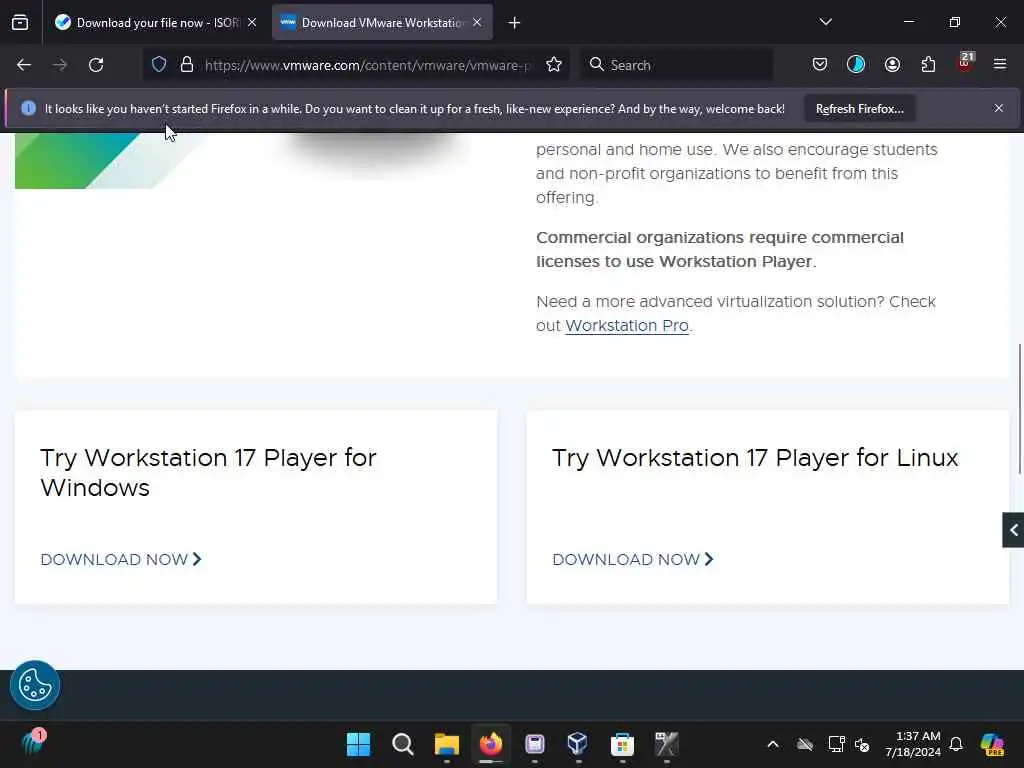Open the purple app icon in taskbar
This screenshot has width=1024, height=768.
pos(535,744)
